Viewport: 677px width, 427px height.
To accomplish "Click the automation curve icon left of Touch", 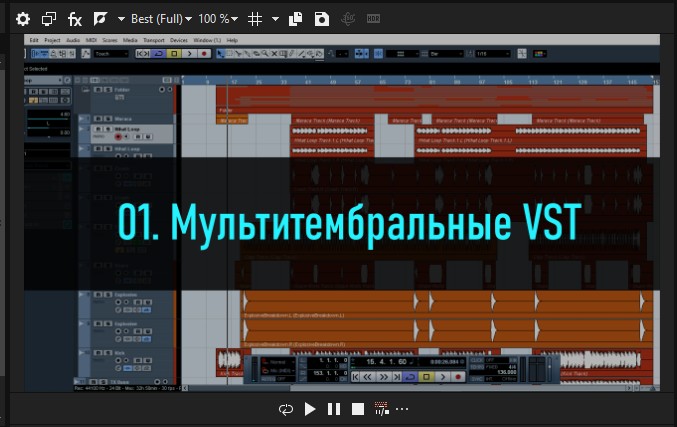I will click(86, 54).
